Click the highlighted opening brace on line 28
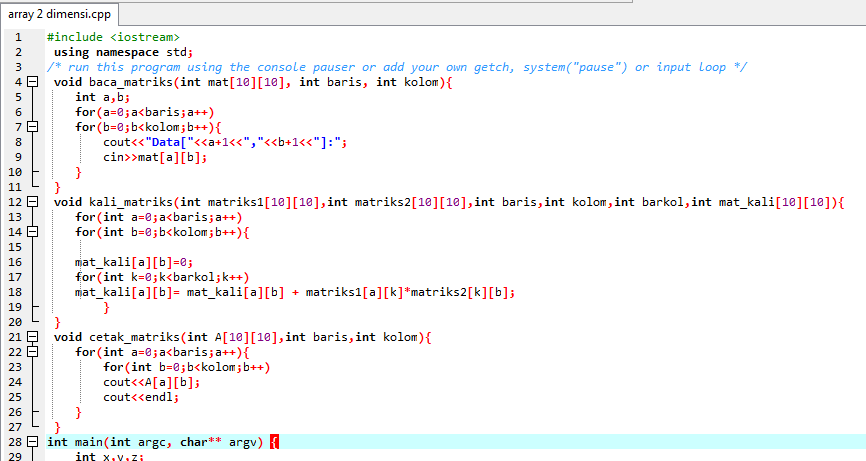The height and width of the screenshot is (461, 866). coord(274,442)
